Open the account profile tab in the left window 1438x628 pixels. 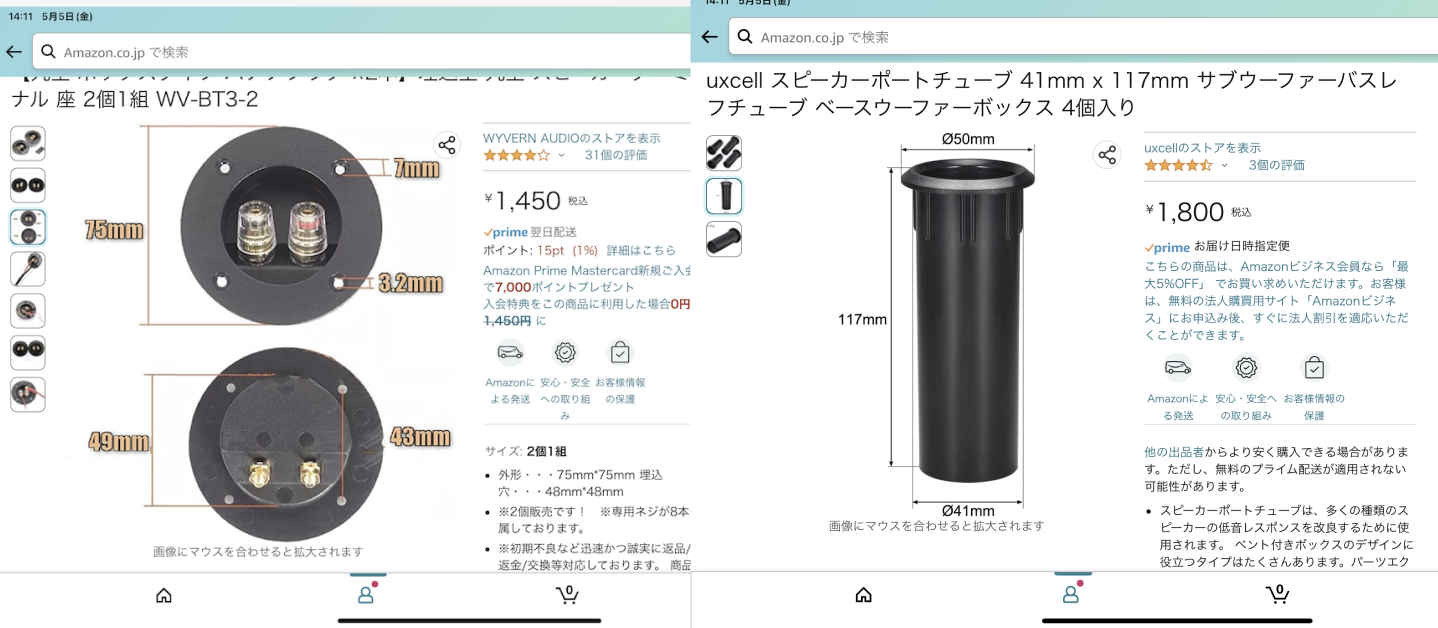click(x=366, y=594)
